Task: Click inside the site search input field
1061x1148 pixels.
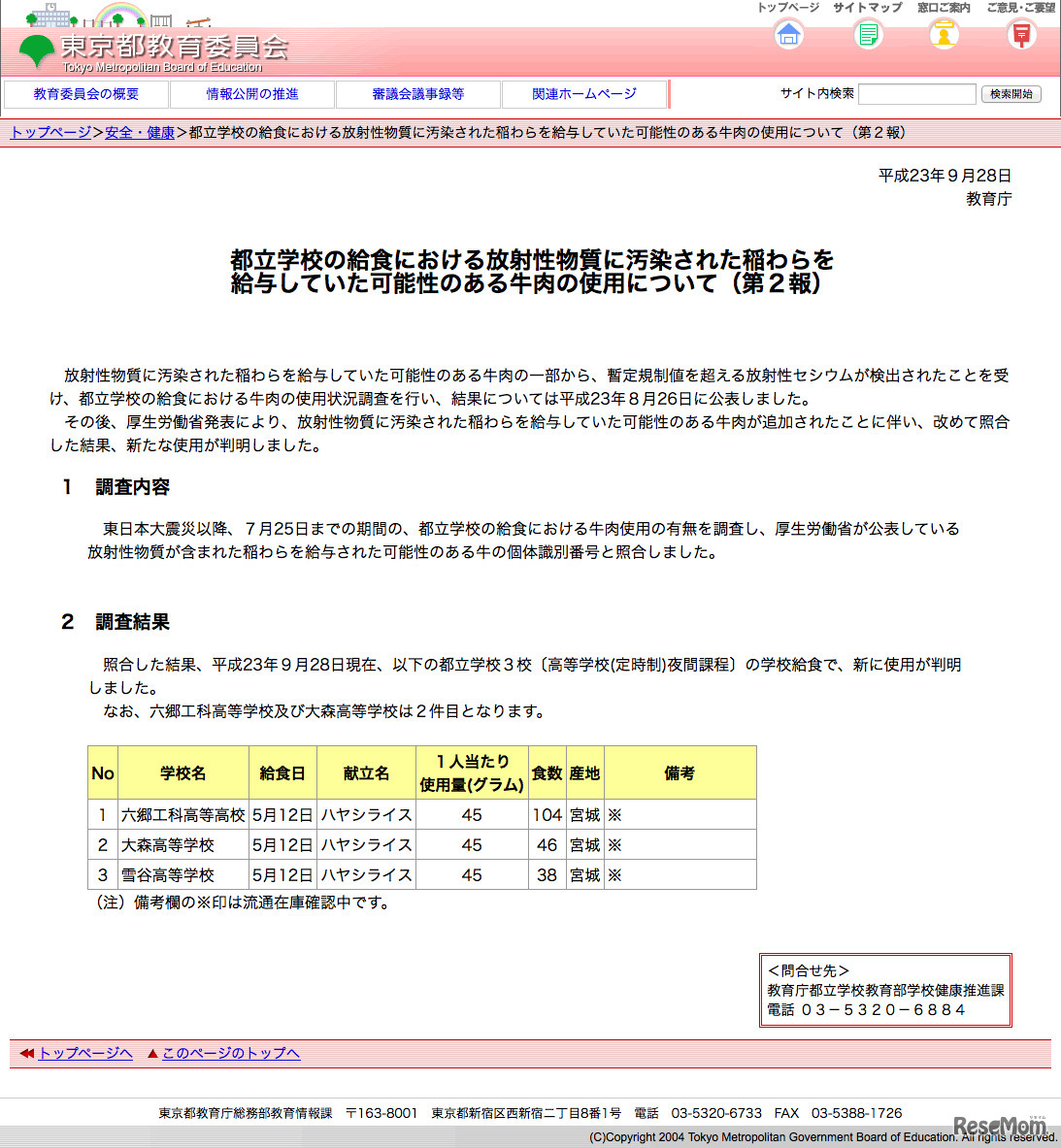Action: click(x=916, y=93)
